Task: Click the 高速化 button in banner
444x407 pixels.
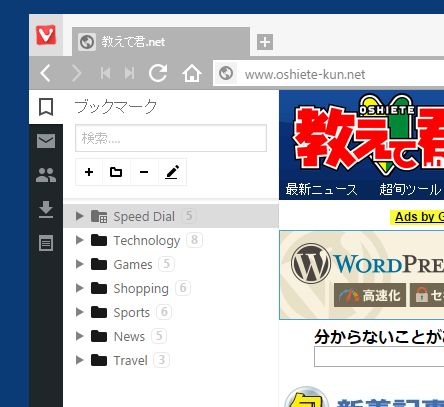Action: click(370, 295)
